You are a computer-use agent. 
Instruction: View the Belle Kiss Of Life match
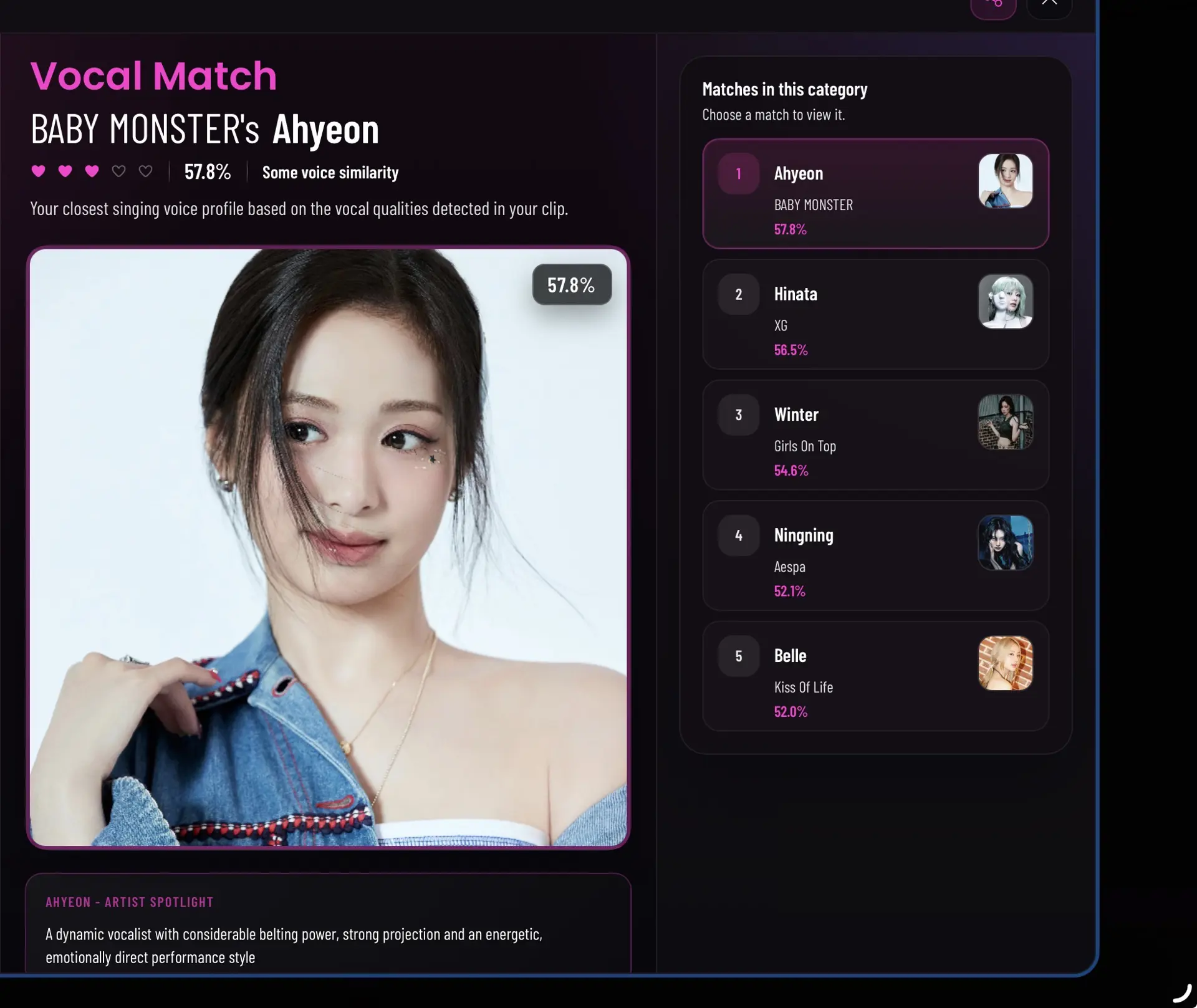pyautogui.click(x=875, y=676)
